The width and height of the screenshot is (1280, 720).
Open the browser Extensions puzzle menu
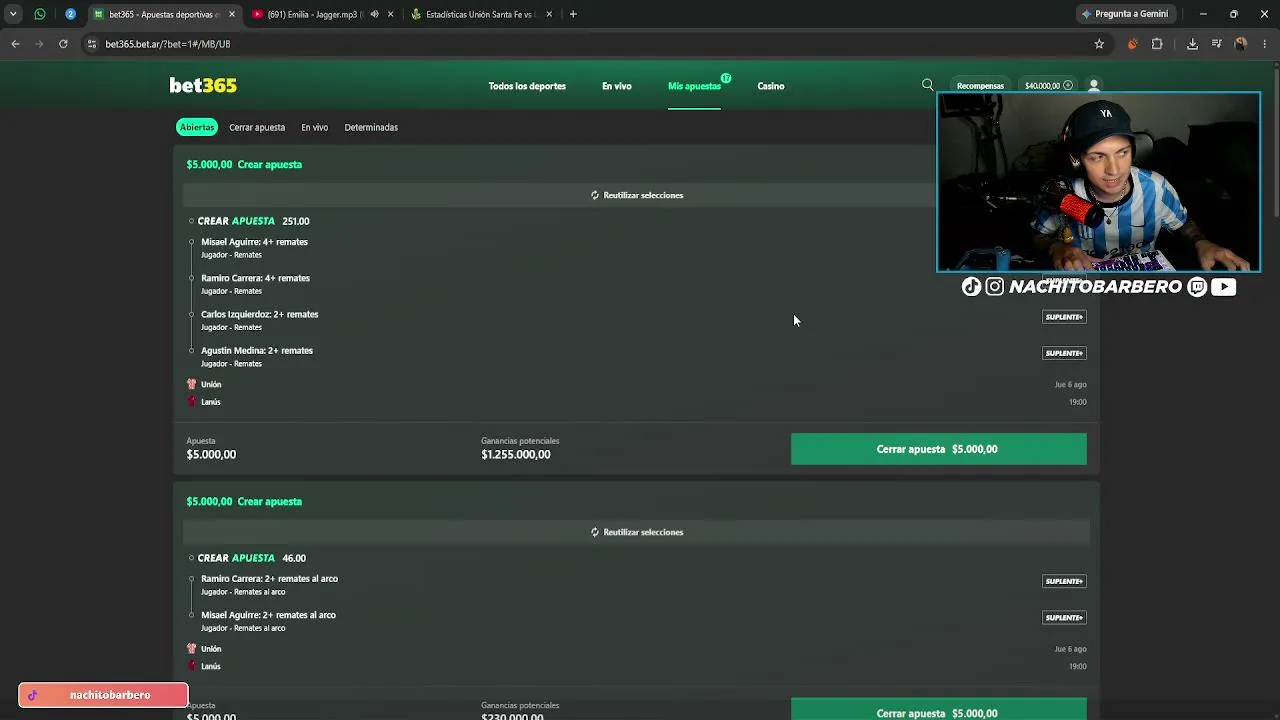coord(1157,44)
